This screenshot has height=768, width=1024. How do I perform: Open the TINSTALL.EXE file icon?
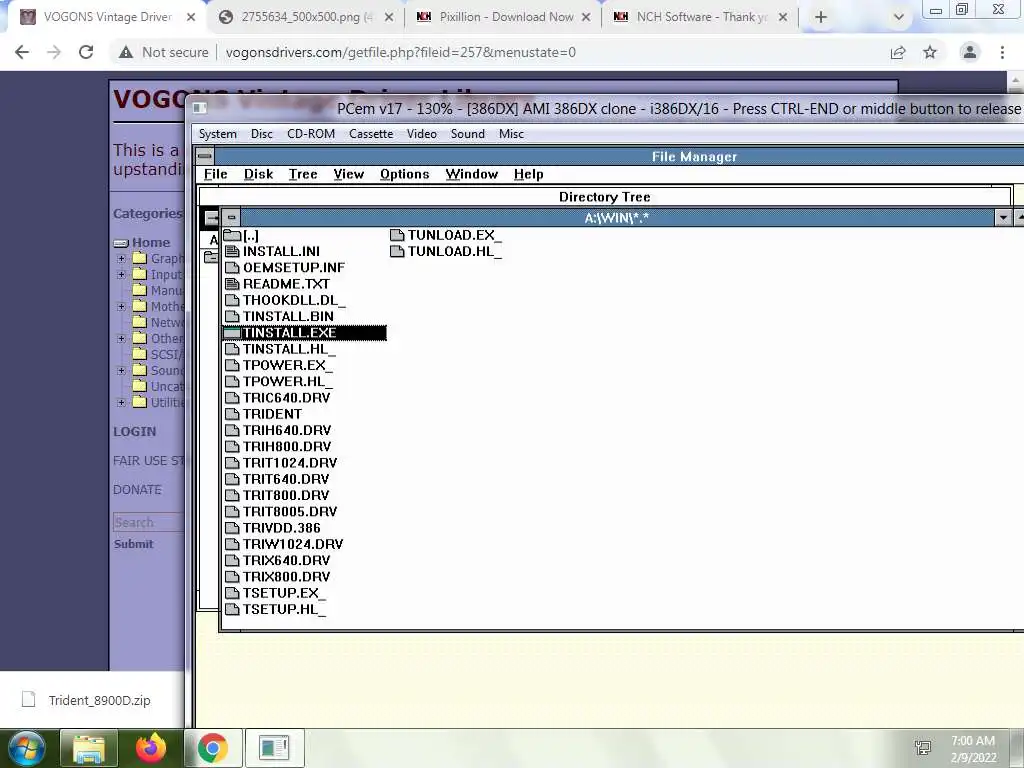tap(232, 333)
